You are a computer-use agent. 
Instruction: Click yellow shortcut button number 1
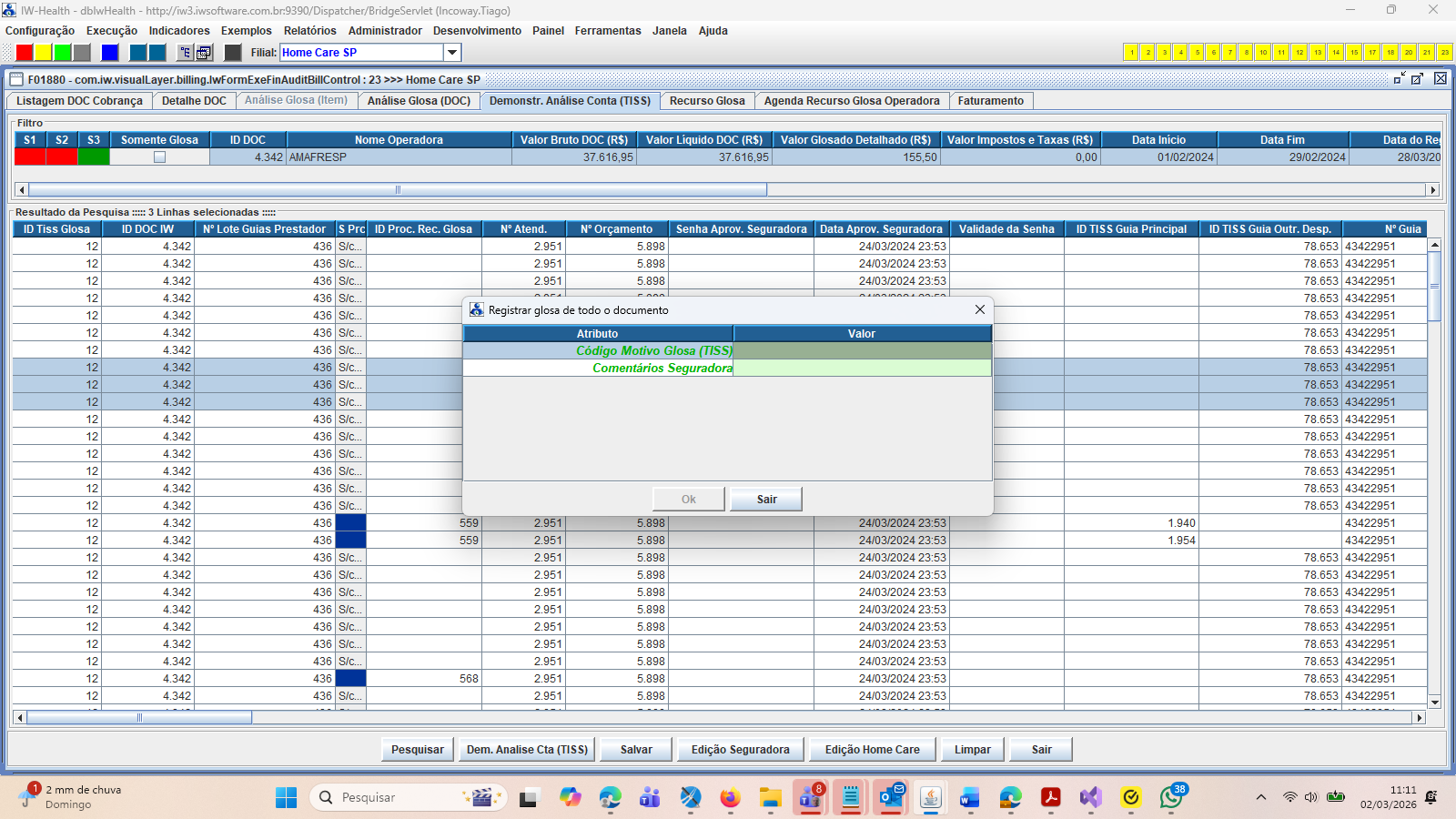(1131, 53)
